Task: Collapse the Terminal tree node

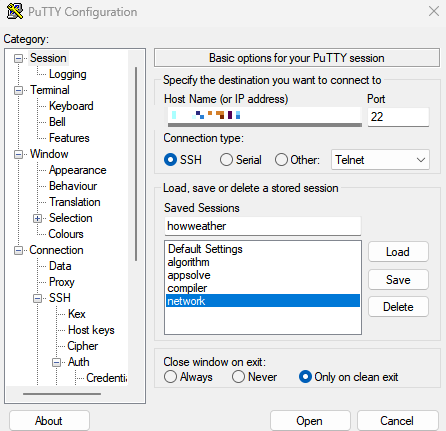Action: 18,91
